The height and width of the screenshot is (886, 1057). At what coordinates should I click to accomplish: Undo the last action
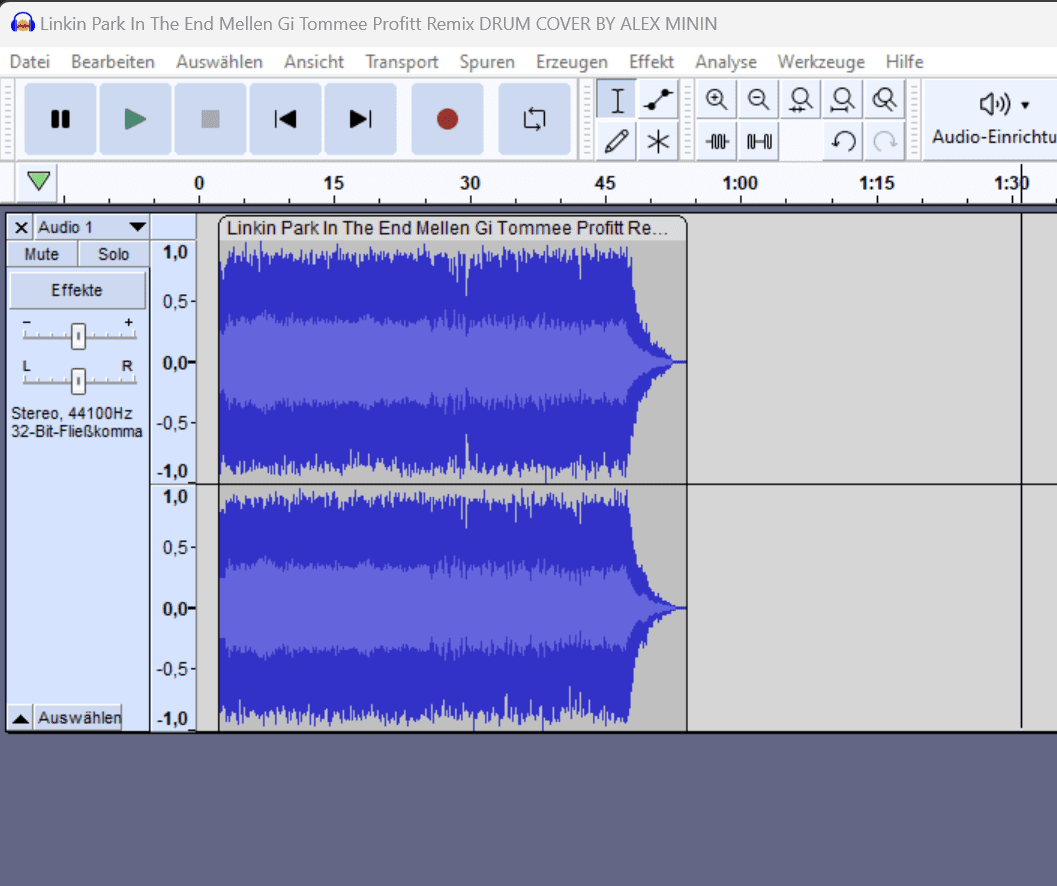tap(843, 142)
